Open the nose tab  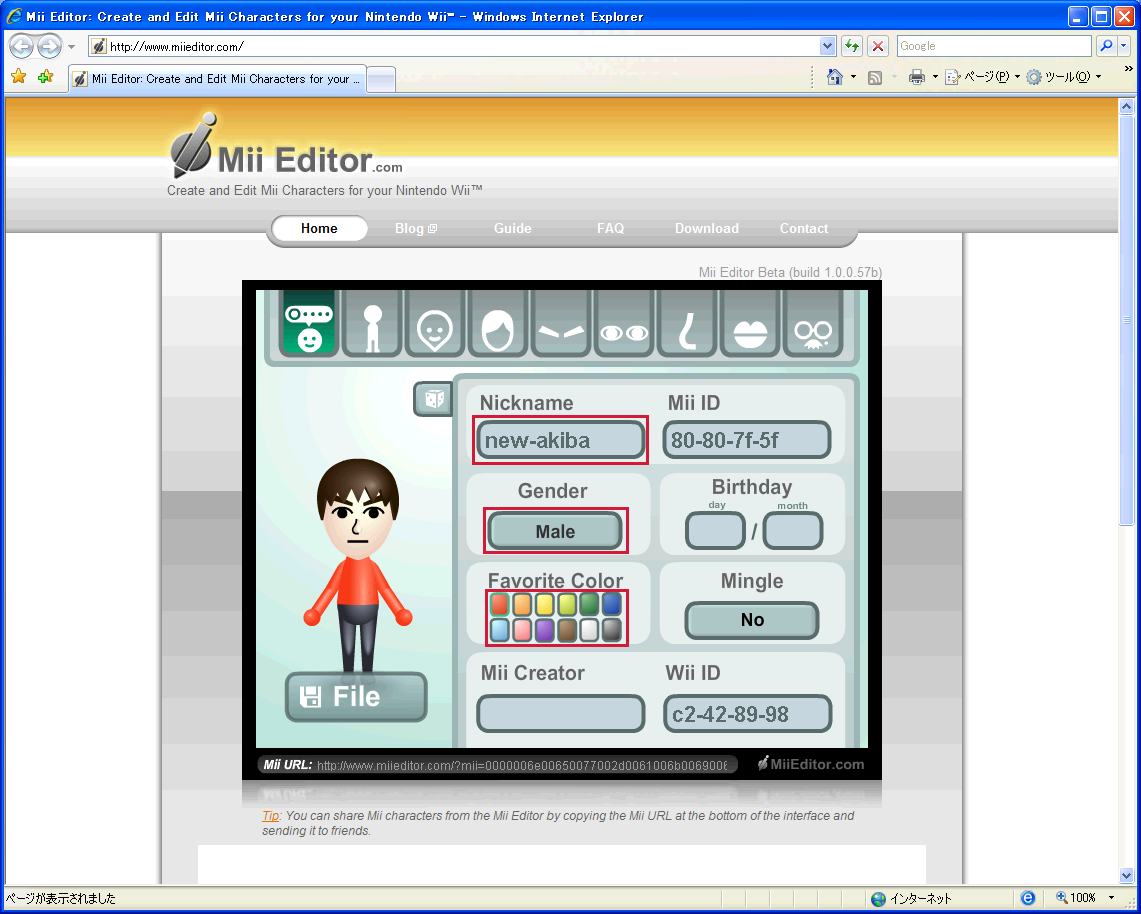[686, 324]
